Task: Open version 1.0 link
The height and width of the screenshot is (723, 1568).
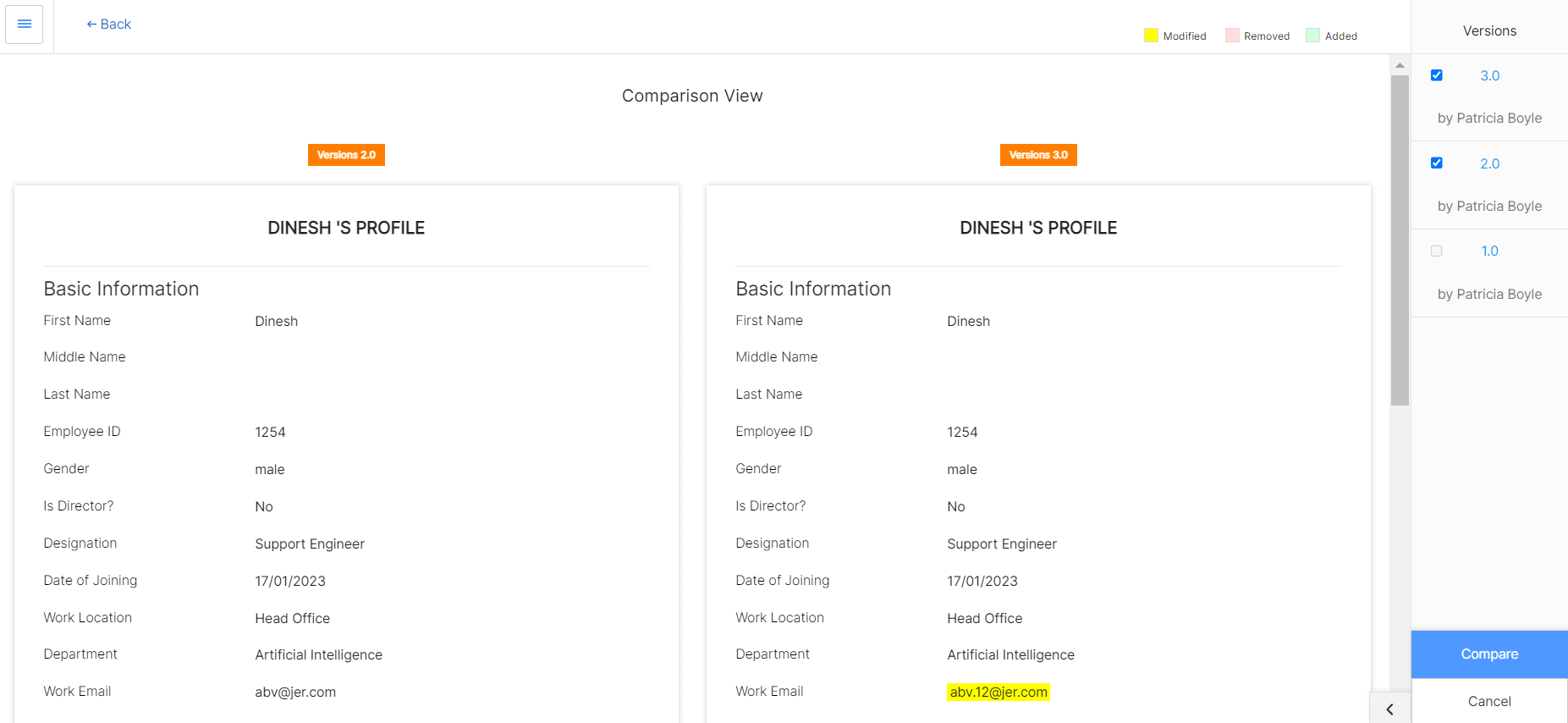Action: 1489,251
